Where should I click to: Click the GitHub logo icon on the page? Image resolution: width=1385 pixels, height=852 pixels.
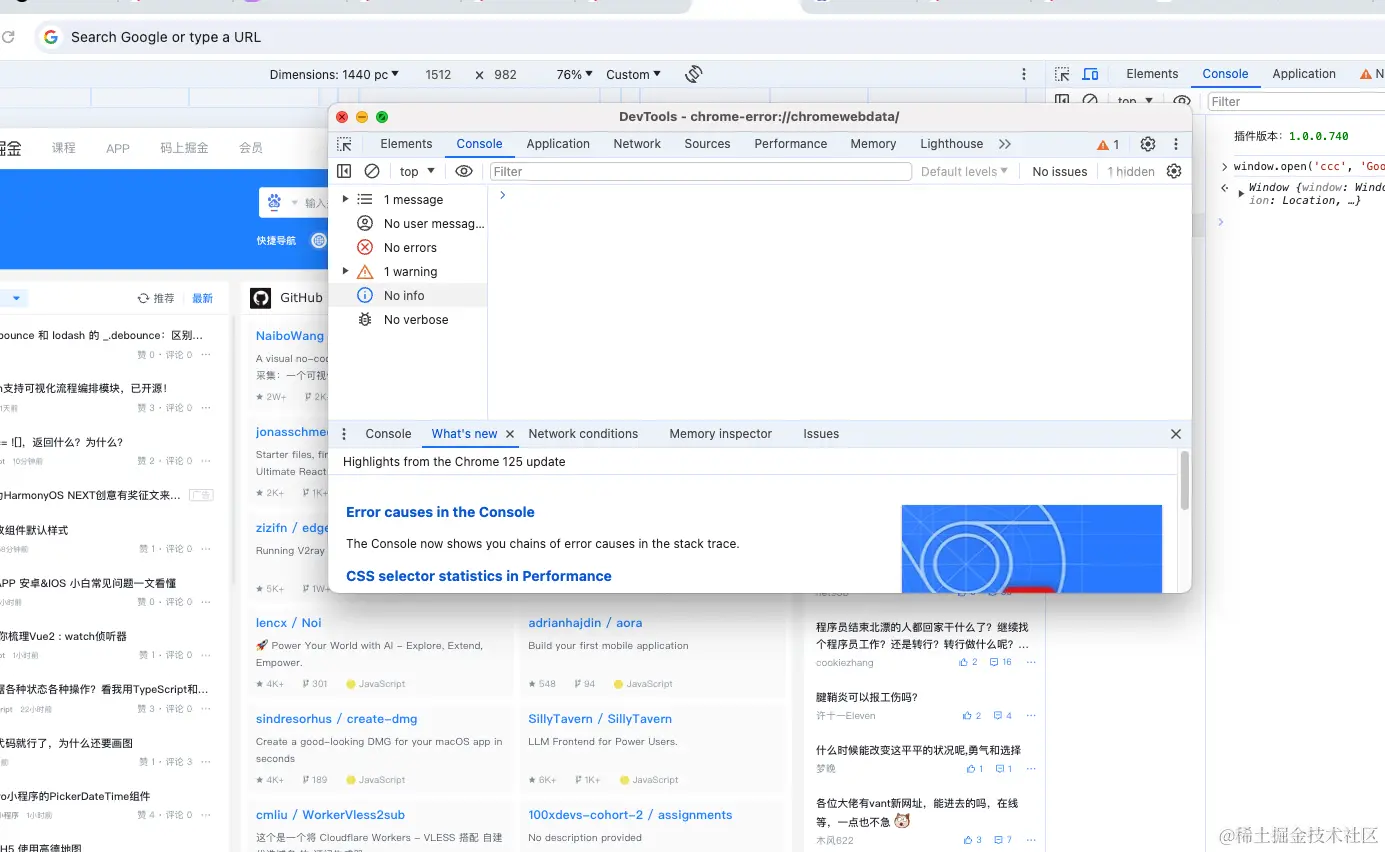(x=260, y=298)
